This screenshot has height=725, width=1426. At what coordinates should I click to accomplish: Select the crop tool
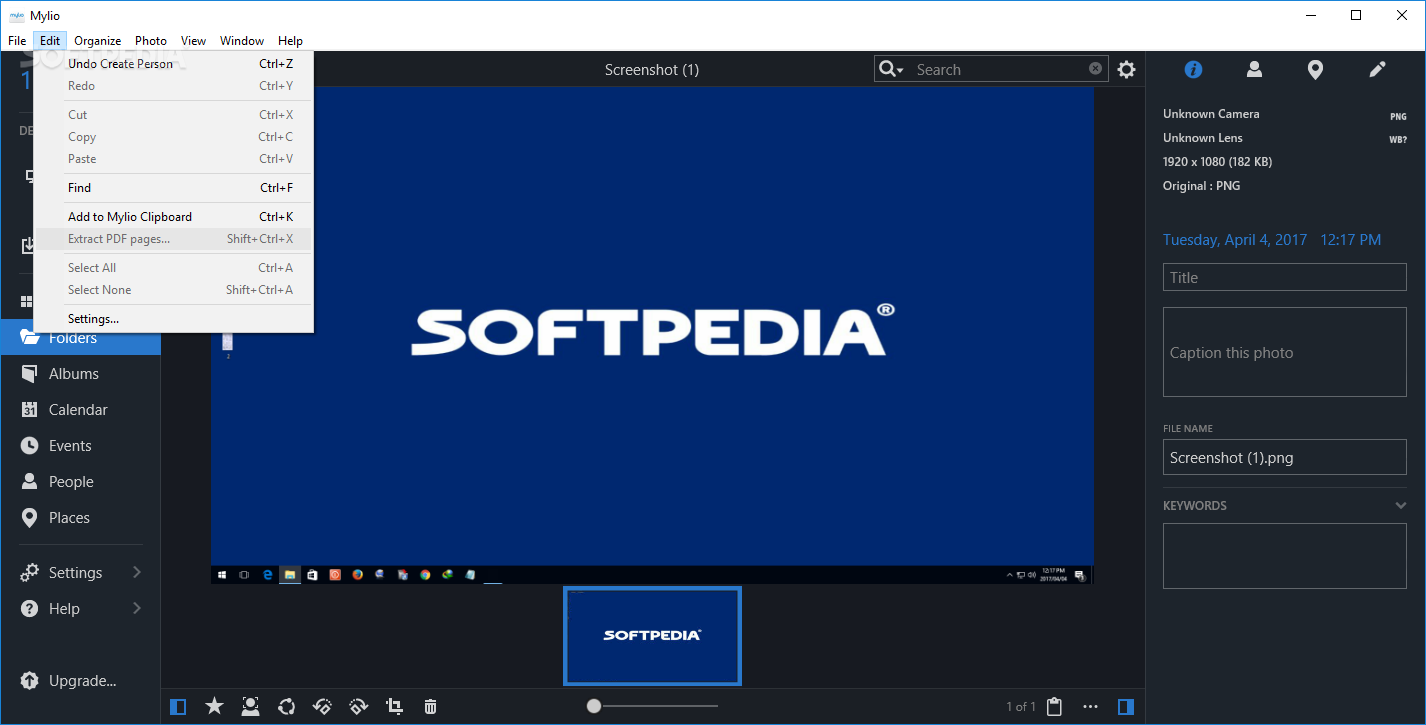(394, 707)
